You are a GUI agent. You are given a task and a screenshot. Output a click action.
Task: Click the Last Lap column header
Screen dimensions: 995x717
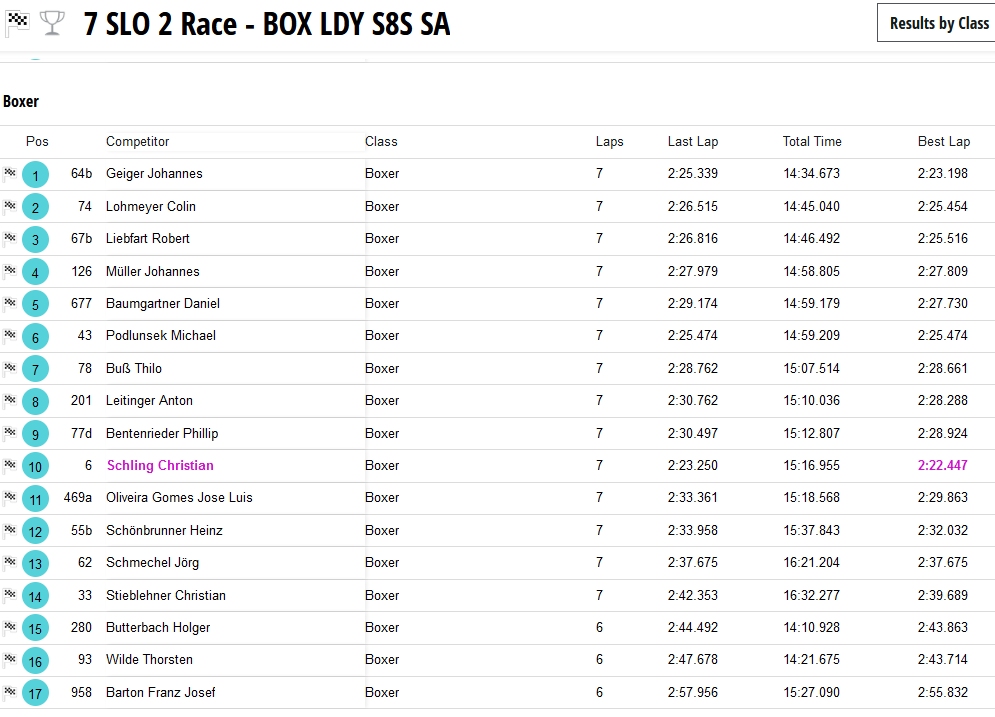(692, 141)
